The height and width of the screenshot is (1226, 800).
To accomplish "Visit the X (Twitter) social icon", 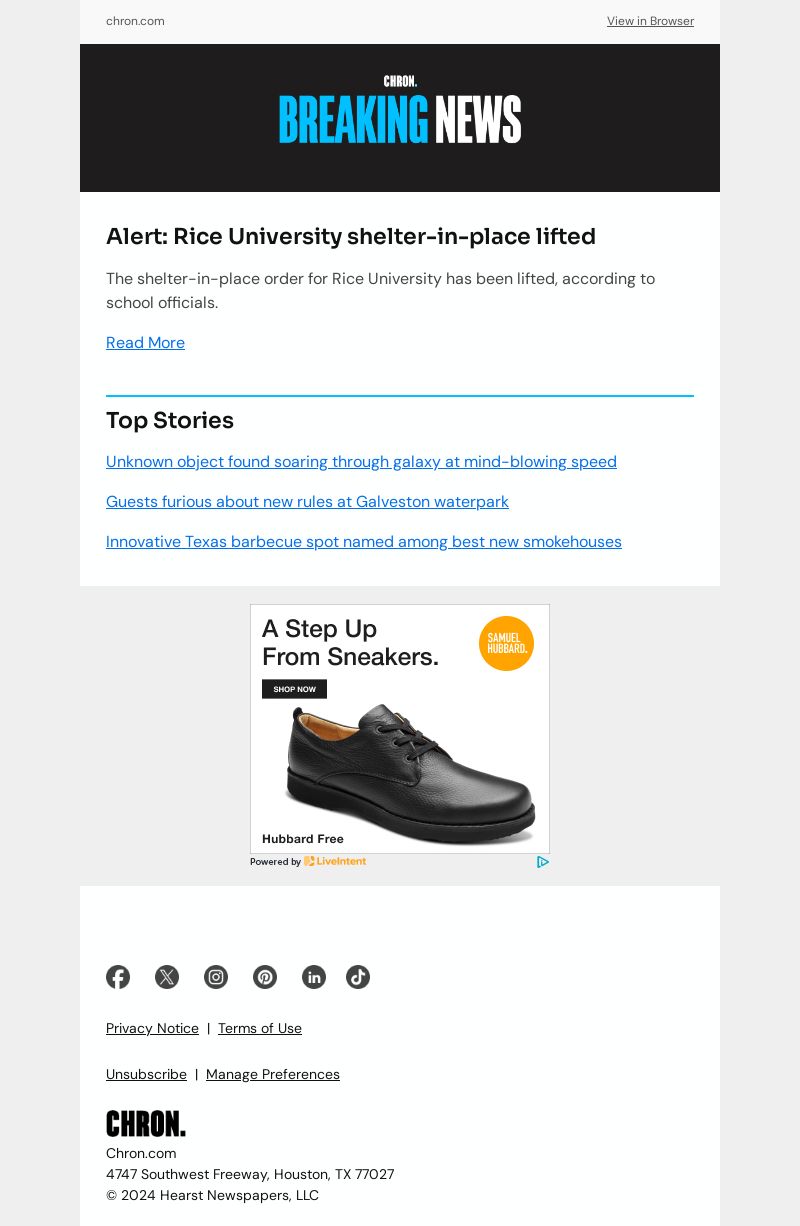I will tap(167, 977).
